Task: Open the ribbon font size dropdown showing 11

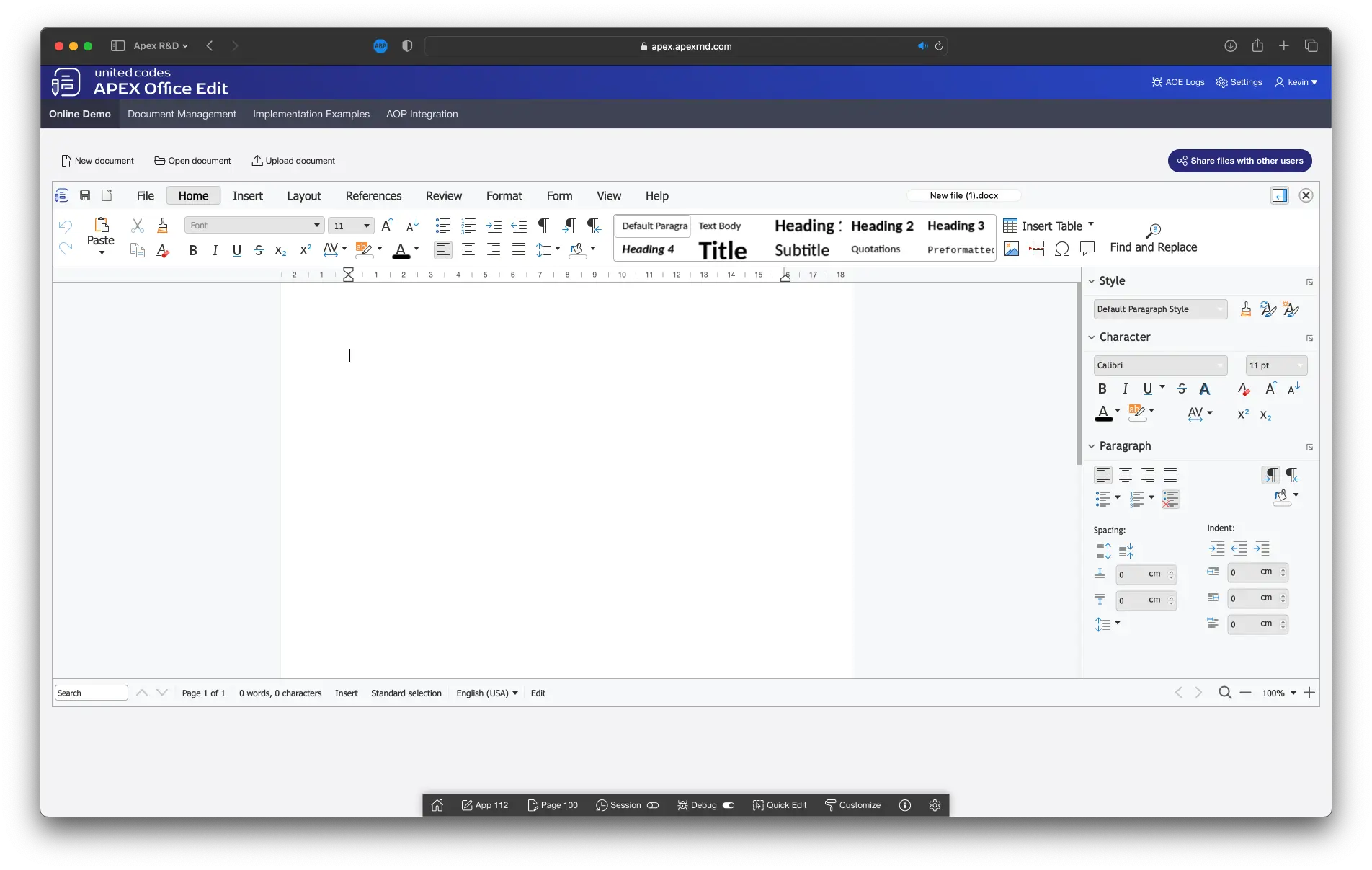Action: 351,226
